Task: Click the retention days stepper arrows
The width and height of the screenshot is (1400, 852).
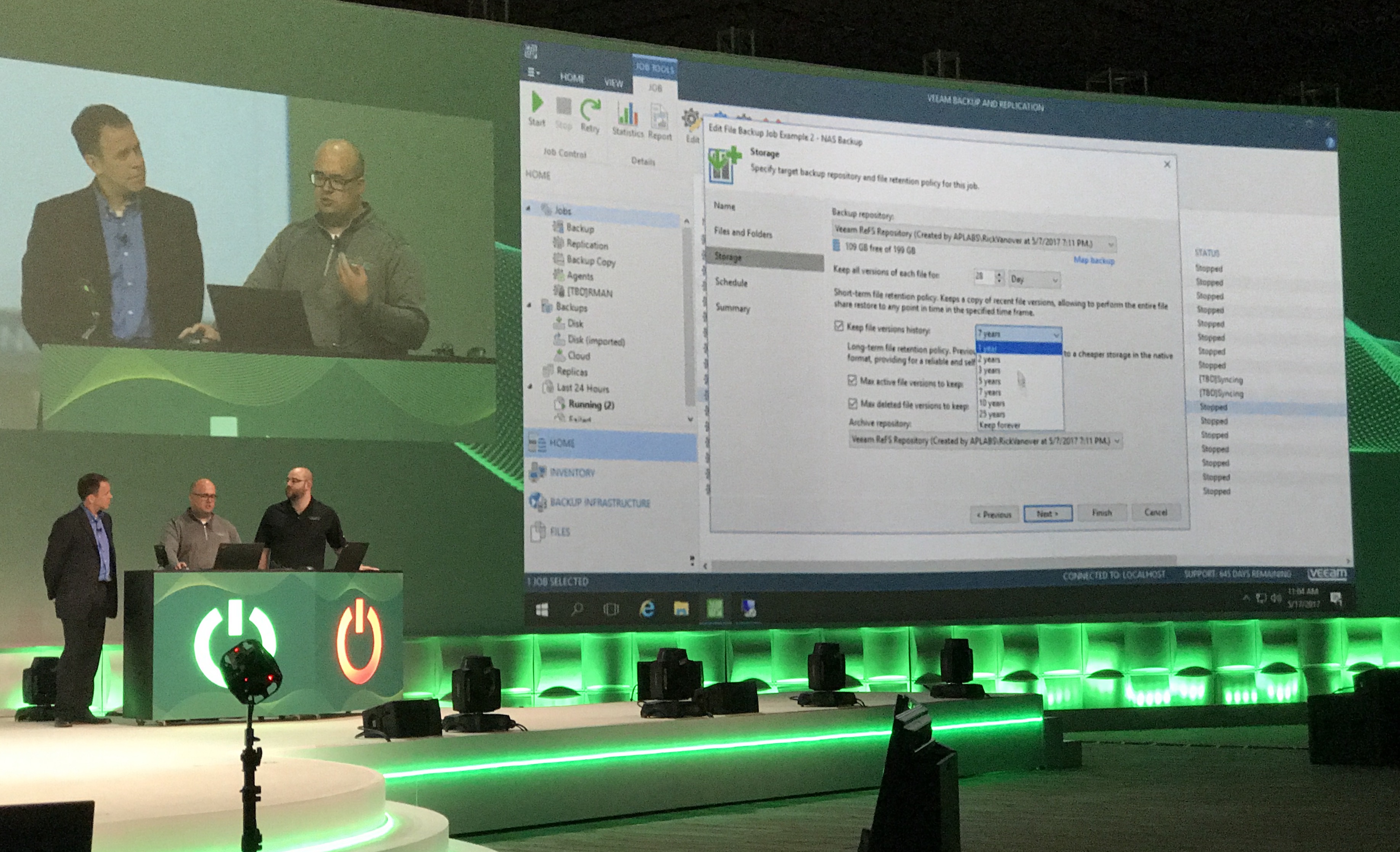Action: 999,278
